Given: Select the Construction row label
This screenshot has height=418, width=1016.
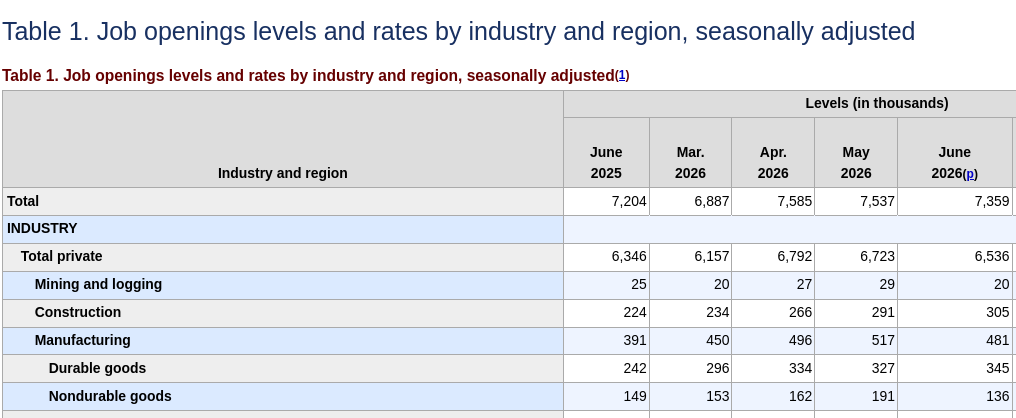Looking at the screenshot, I should click(x=78, y=312).
